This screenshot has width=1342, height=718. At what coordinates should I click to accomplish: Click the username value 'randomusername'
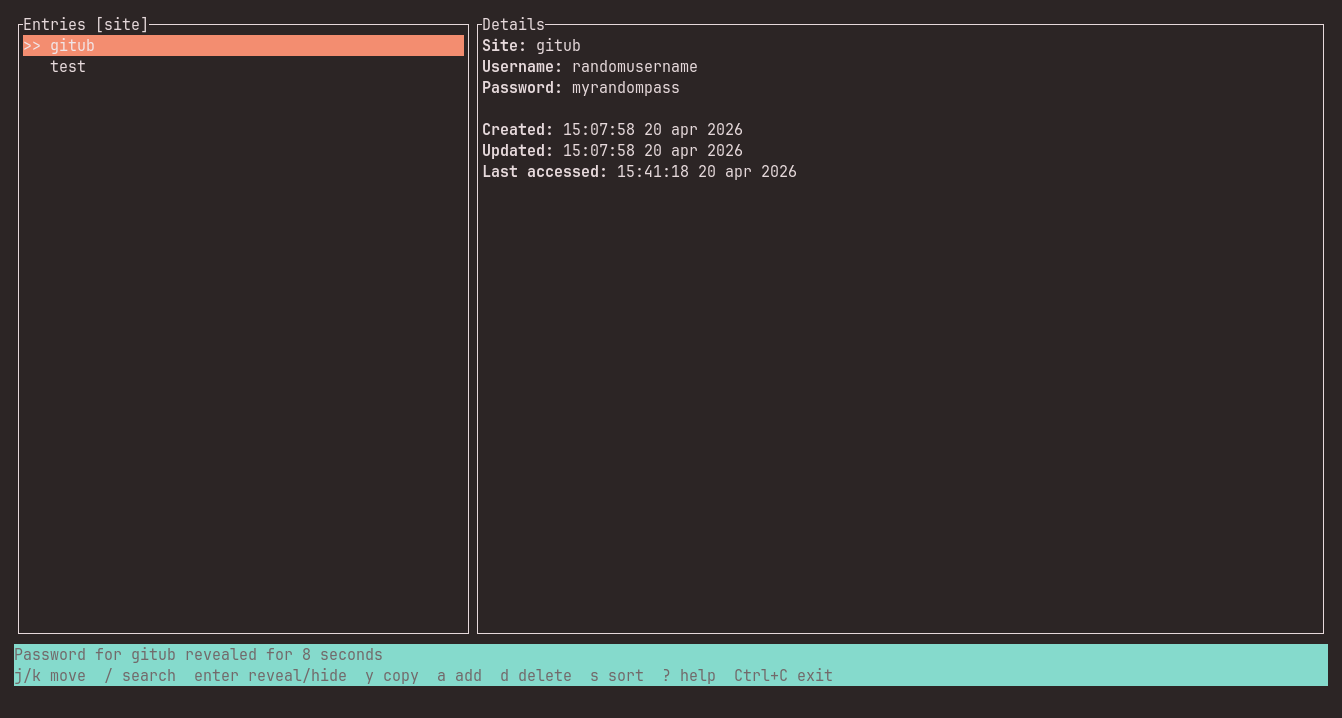tap(635, 67)
